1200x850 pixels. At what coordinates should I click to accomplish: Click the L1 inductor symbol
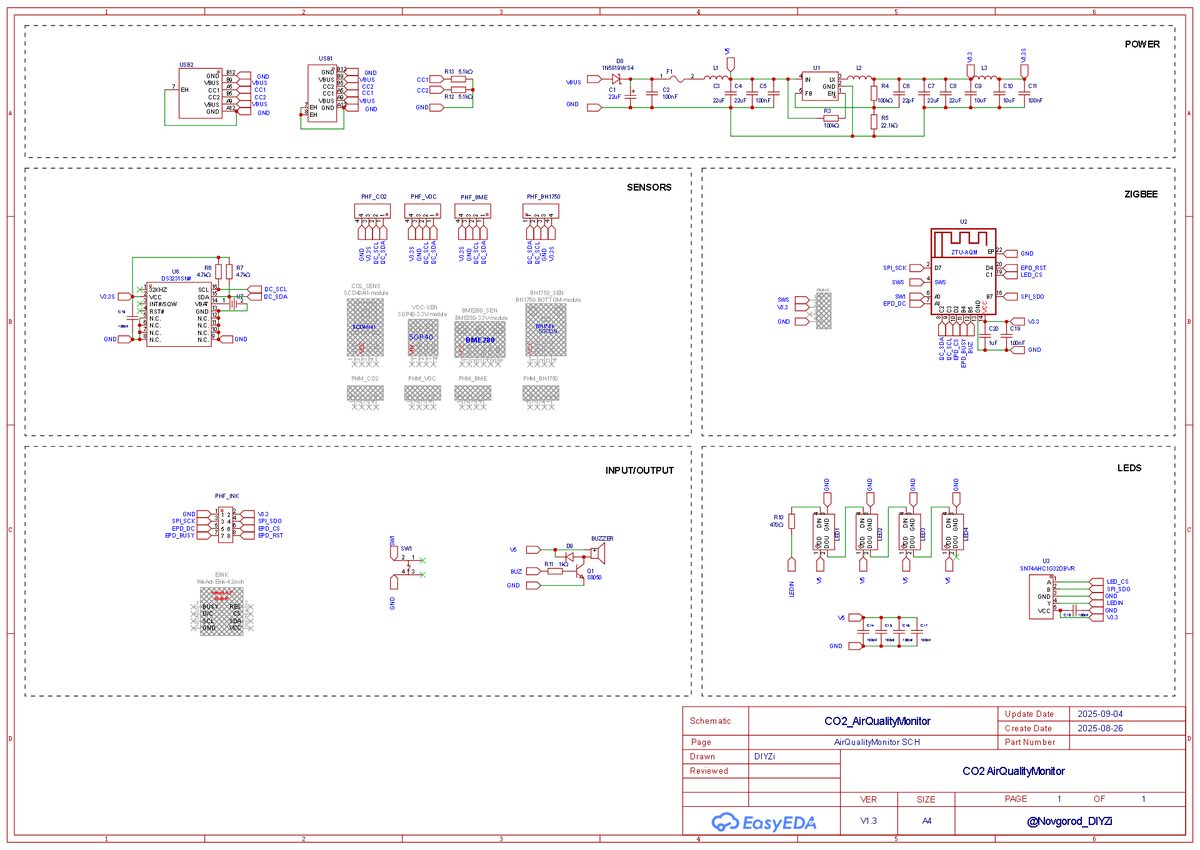point(715,76)
